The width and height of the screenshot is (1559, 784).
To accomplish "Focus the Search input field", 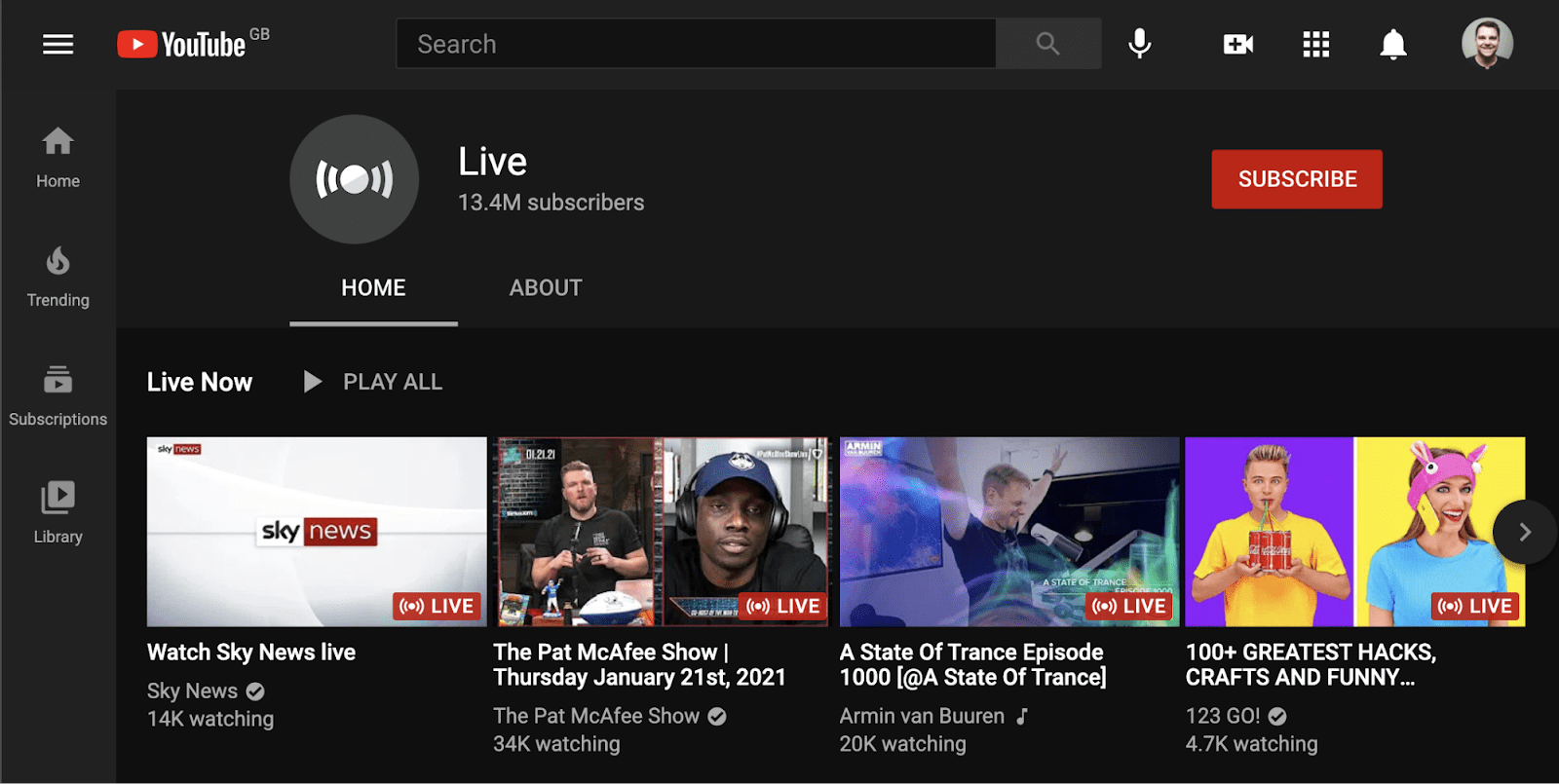I will tap(696, 44).
